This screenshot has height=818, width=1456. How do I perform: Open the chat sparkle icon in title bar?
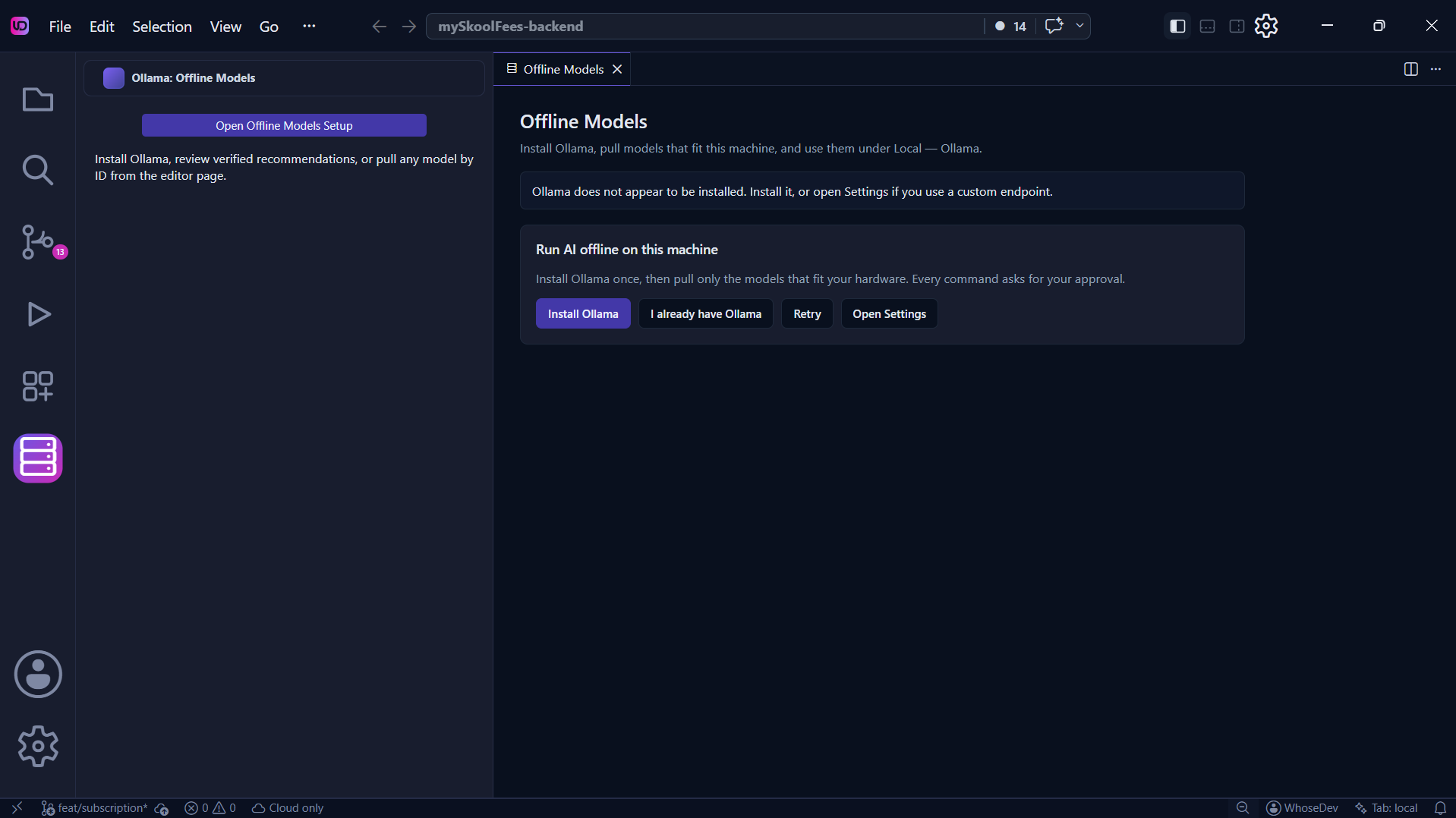click(x=1054, y=26)
